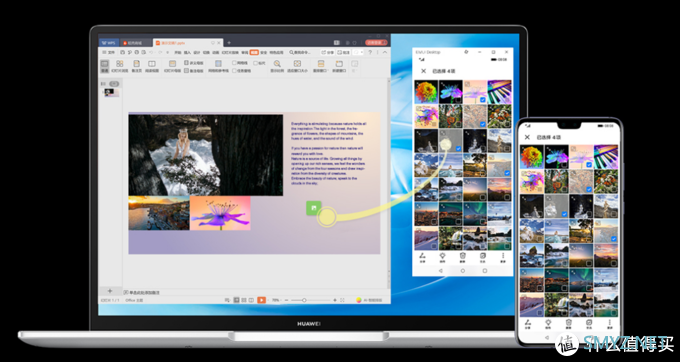The height and width of the screenshot is (362, 680).
Task: Switch to the highlighted orange View ribbon tab
Action: coord(254,52)
